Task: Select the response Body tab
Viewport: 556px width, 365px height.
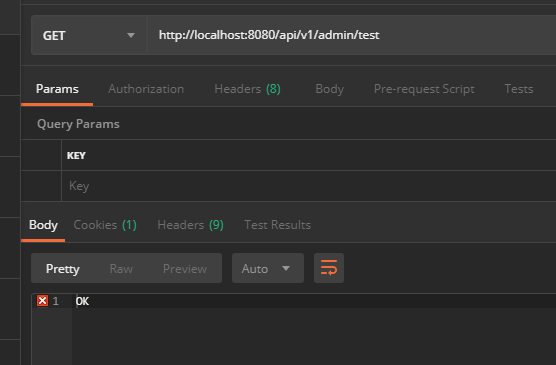Action: pyautogui.click(x=43, y=225)
